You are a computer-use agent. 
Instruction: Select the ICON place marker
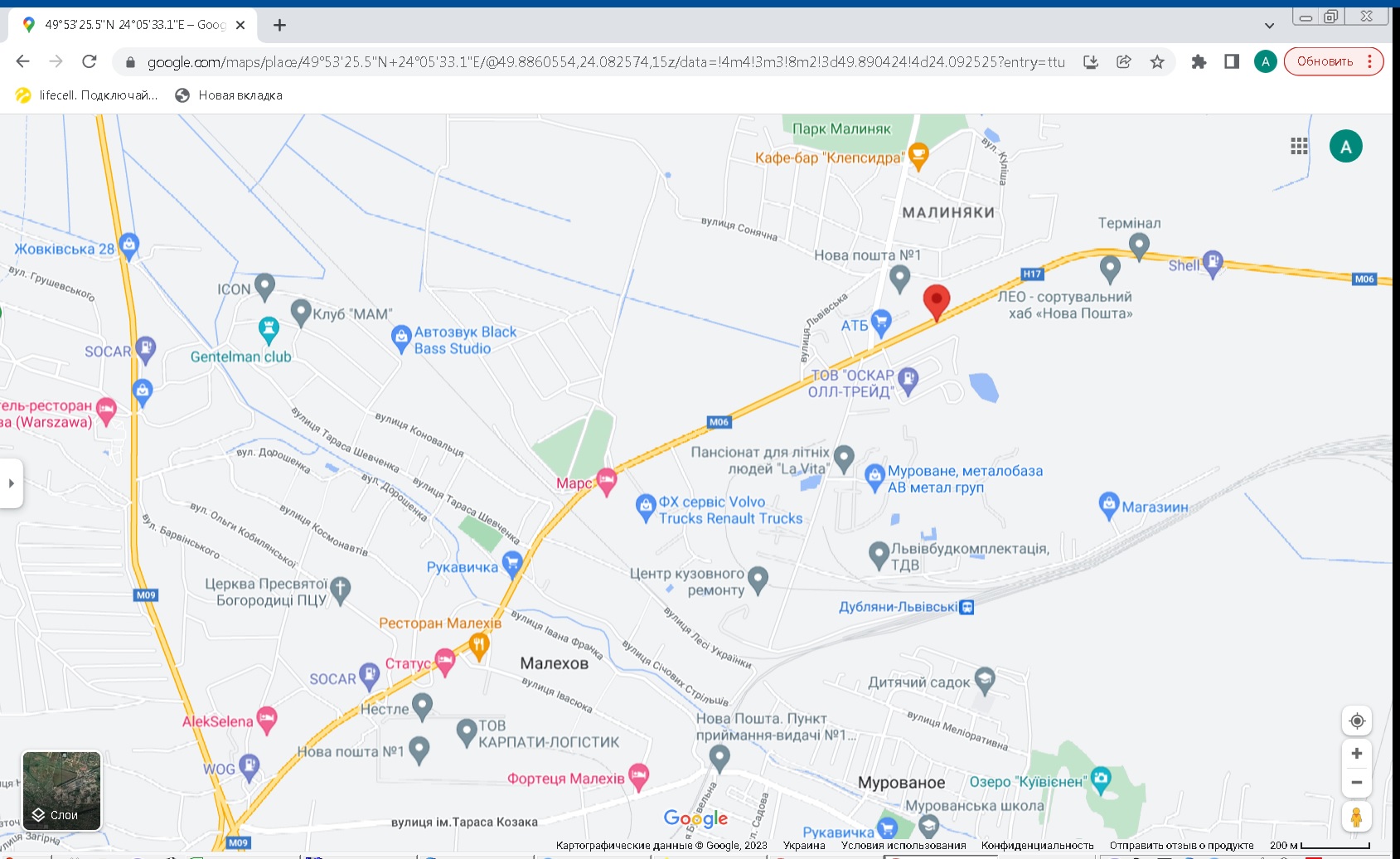264,286
